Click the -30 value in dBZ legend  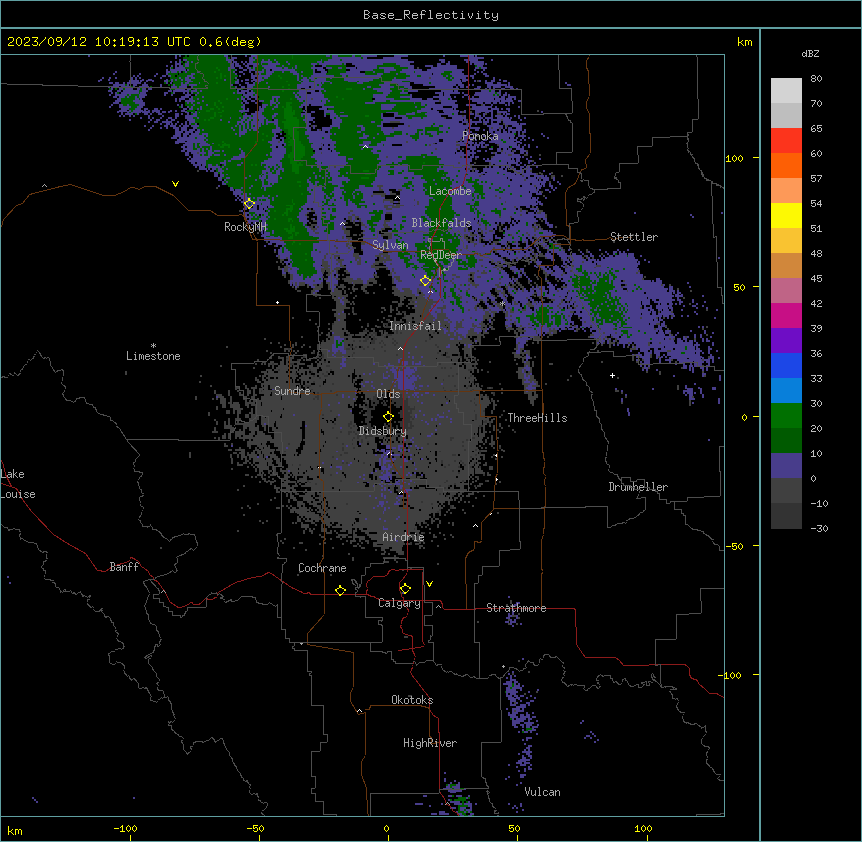tap(819, 529)
